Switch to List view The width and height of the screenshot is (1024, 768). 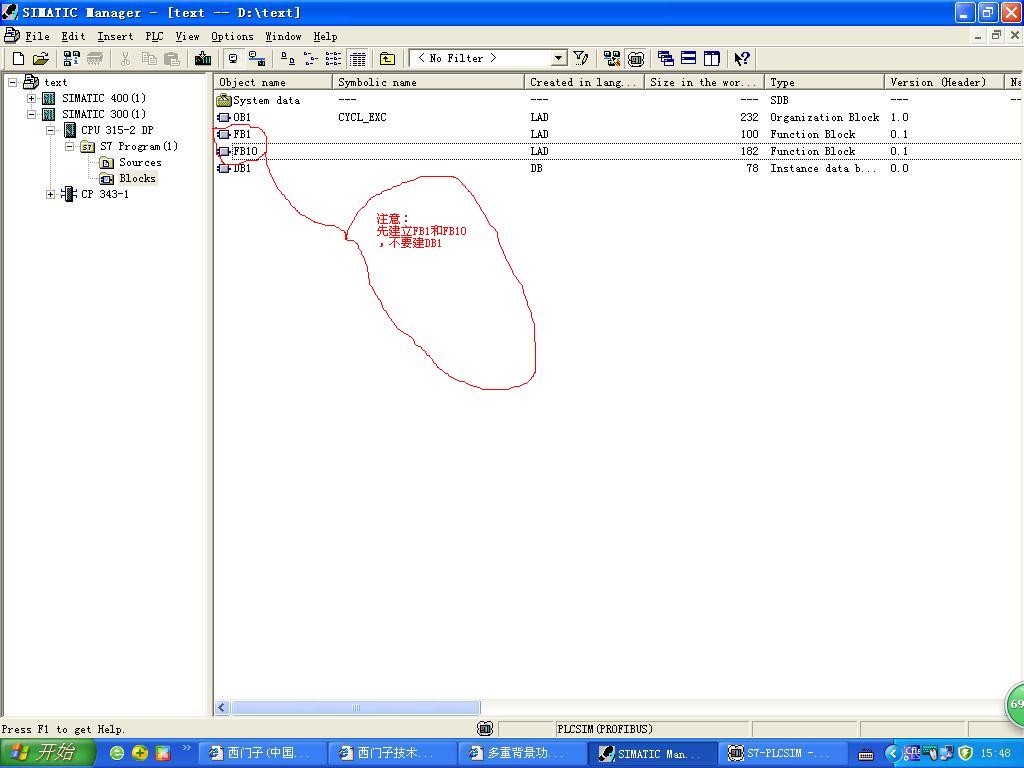click(x=333, y=59)
